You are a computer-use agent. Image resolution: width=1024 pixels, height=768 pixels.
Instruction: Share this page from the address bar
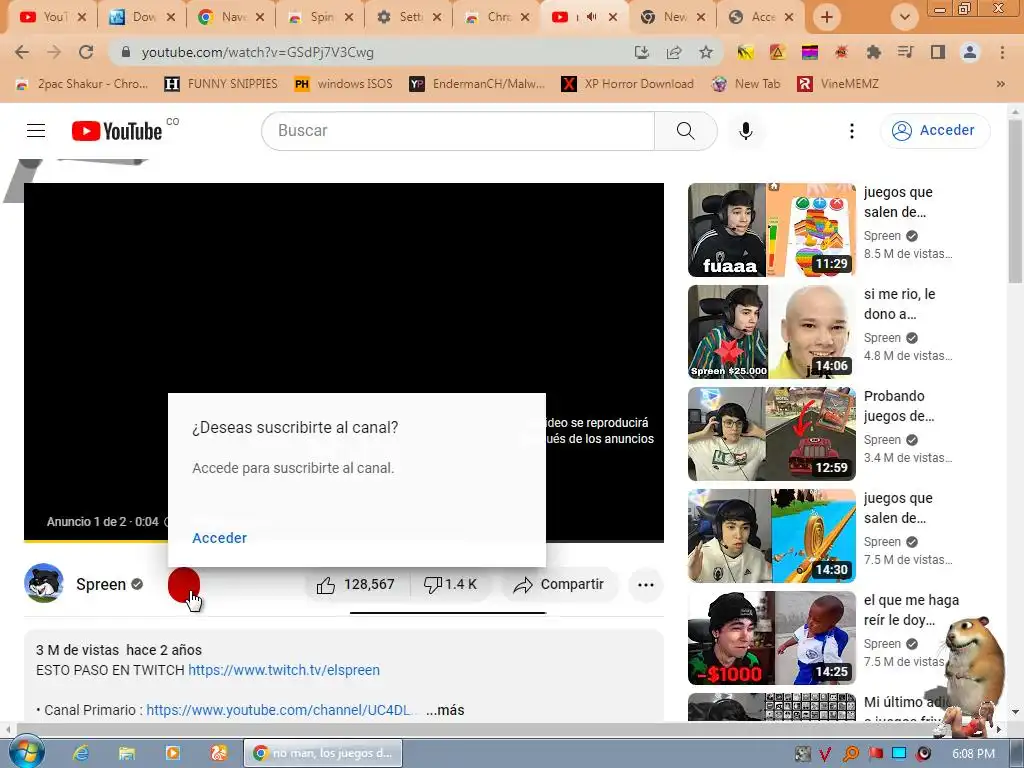pos(674,52)
